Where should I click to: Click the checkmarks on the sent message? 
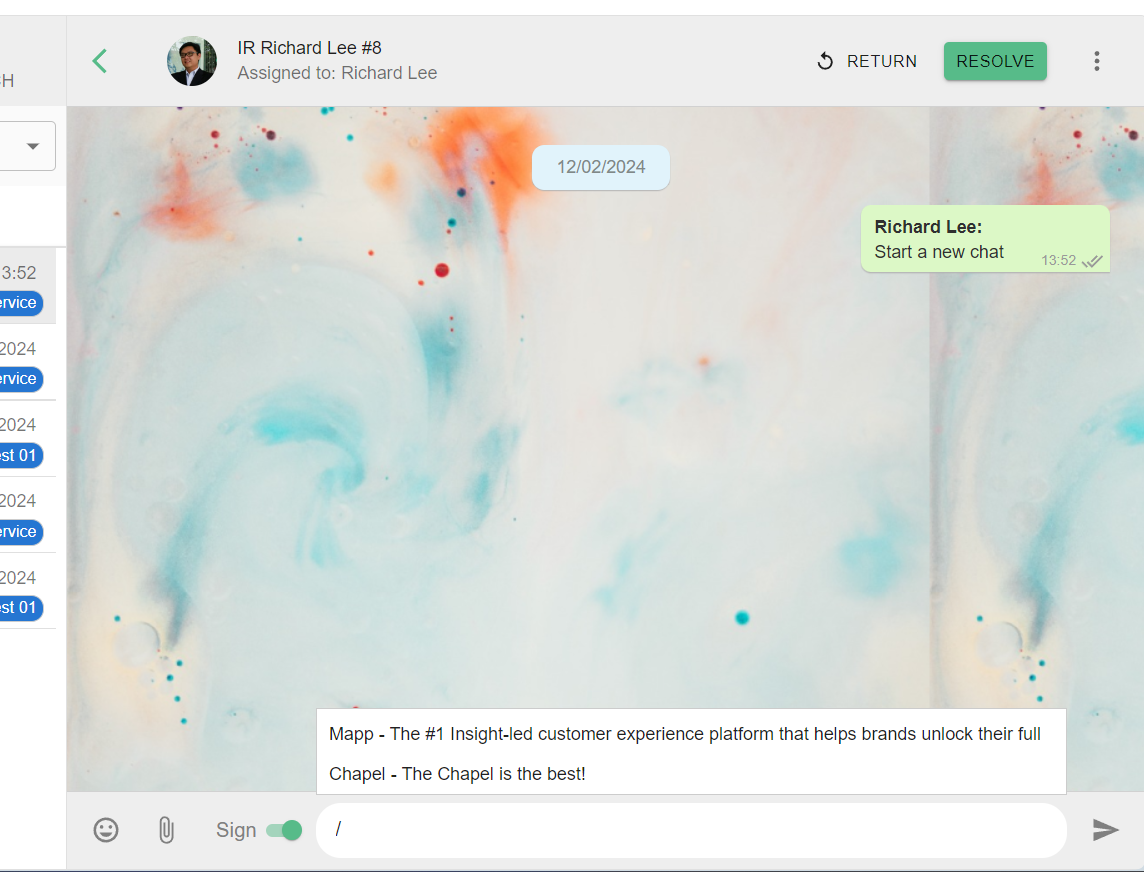[x=1092, y=262]
